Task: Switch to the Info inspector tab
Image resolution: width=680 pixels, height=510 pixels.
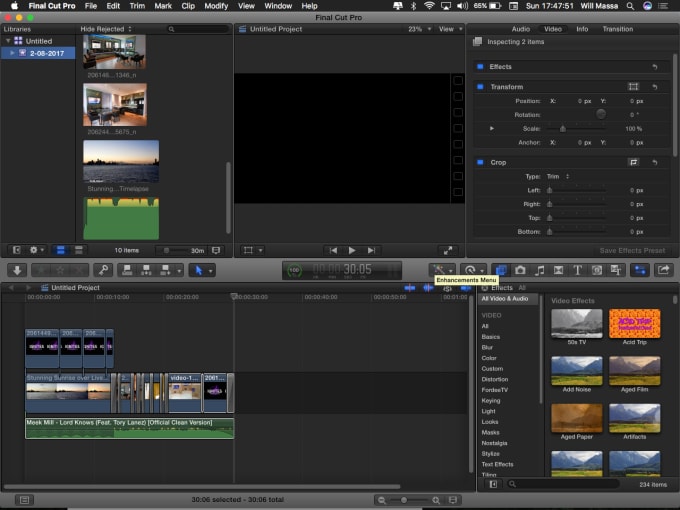Action: pos(582,29)
